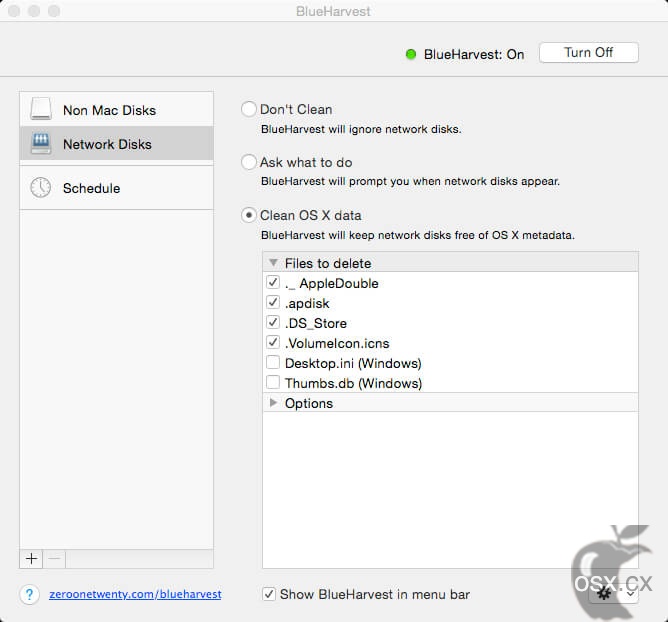This screenshot has width=668, height=622.
Task: Open the gear action menu
Action: (613, 593)
